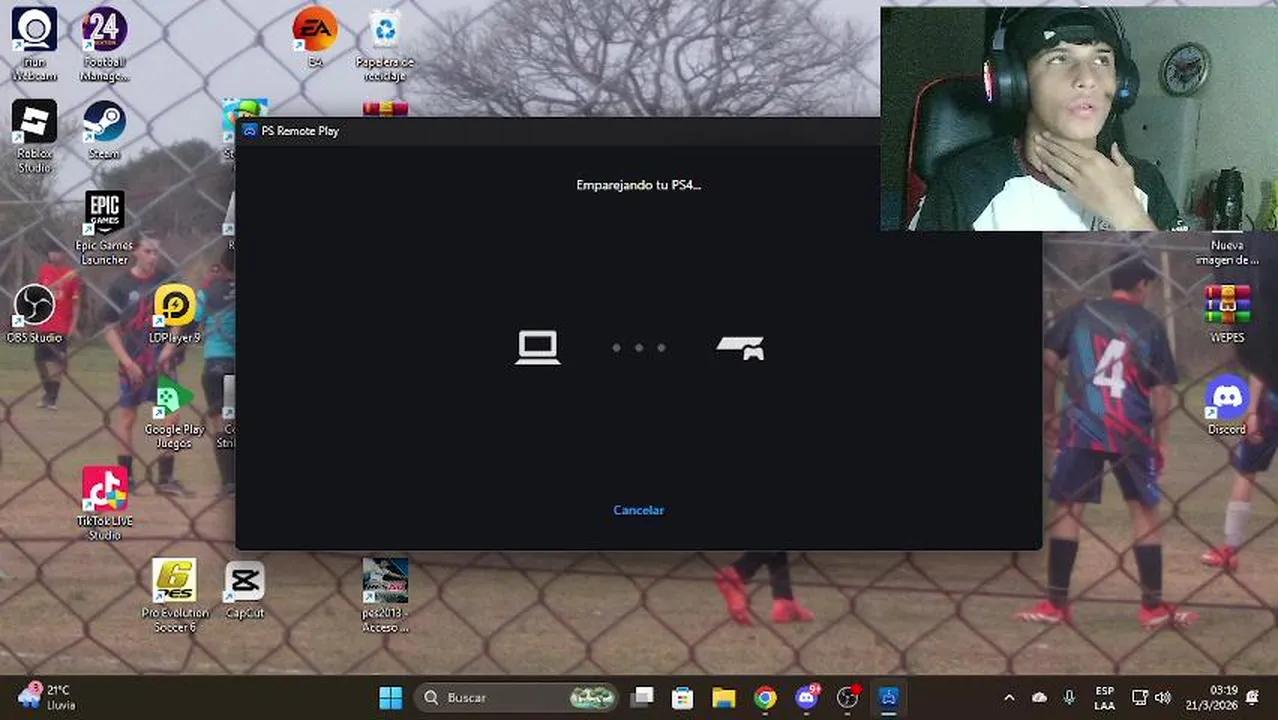Select the TikTok LIVE Studio shortcut
The height and width of the screenshot is (720, 1278).
104,504
